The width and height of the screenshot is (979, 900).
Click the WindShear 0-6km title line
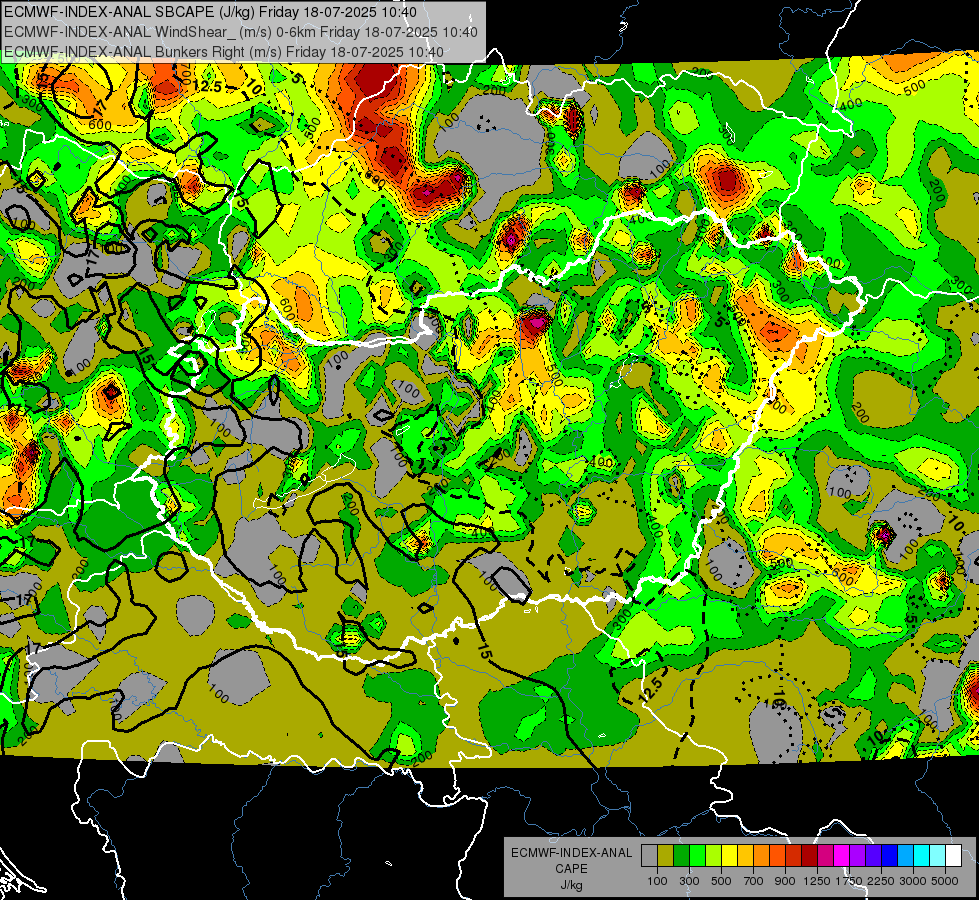pyautogui.click(x=240, y=32)
